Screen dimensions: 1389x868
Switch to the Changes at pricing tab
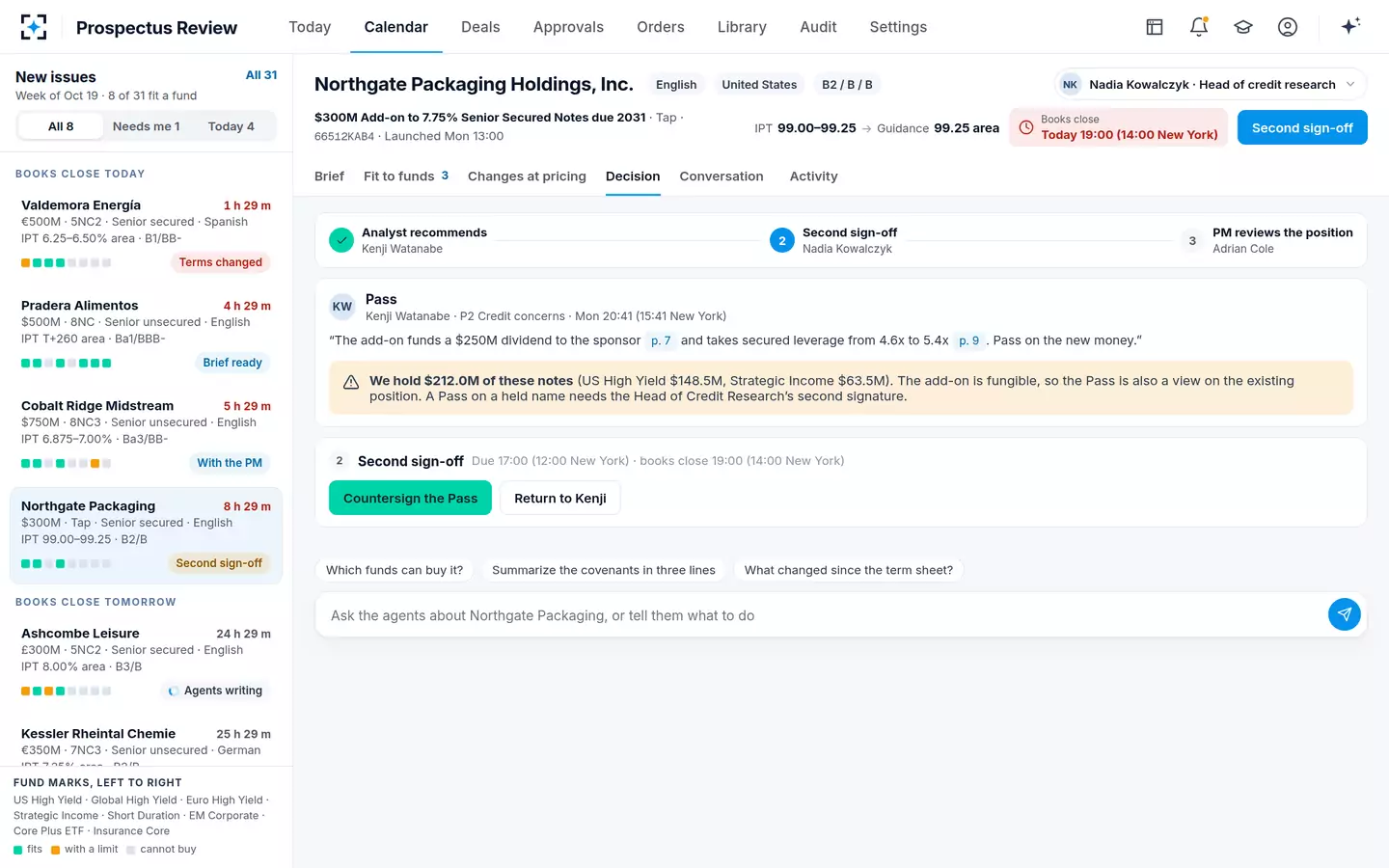(x=527, y=176)
